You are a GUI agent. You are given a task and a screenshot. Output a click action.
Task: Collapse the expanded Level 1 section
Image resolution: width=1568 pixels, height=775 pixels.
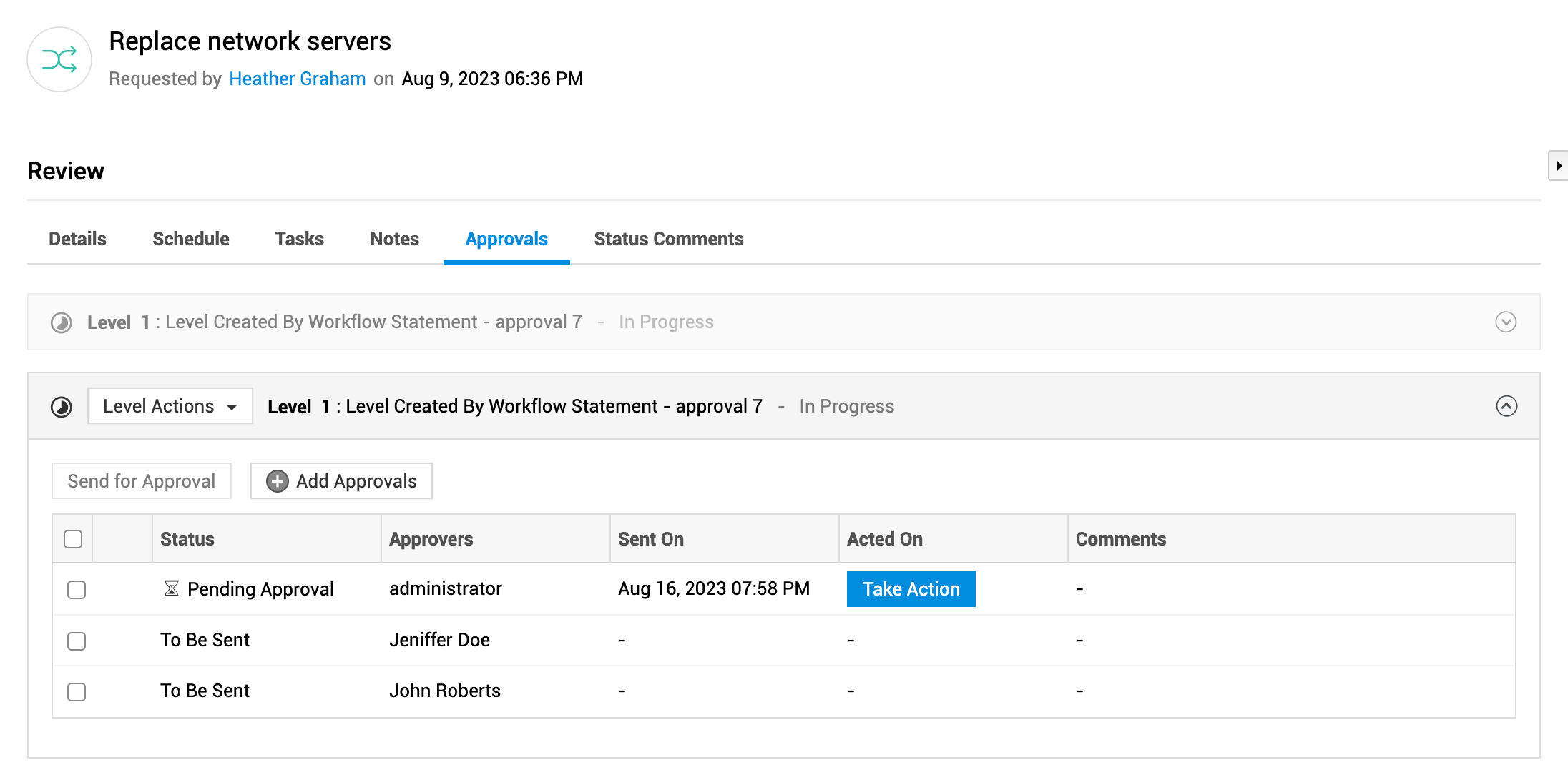point(1506,406)
